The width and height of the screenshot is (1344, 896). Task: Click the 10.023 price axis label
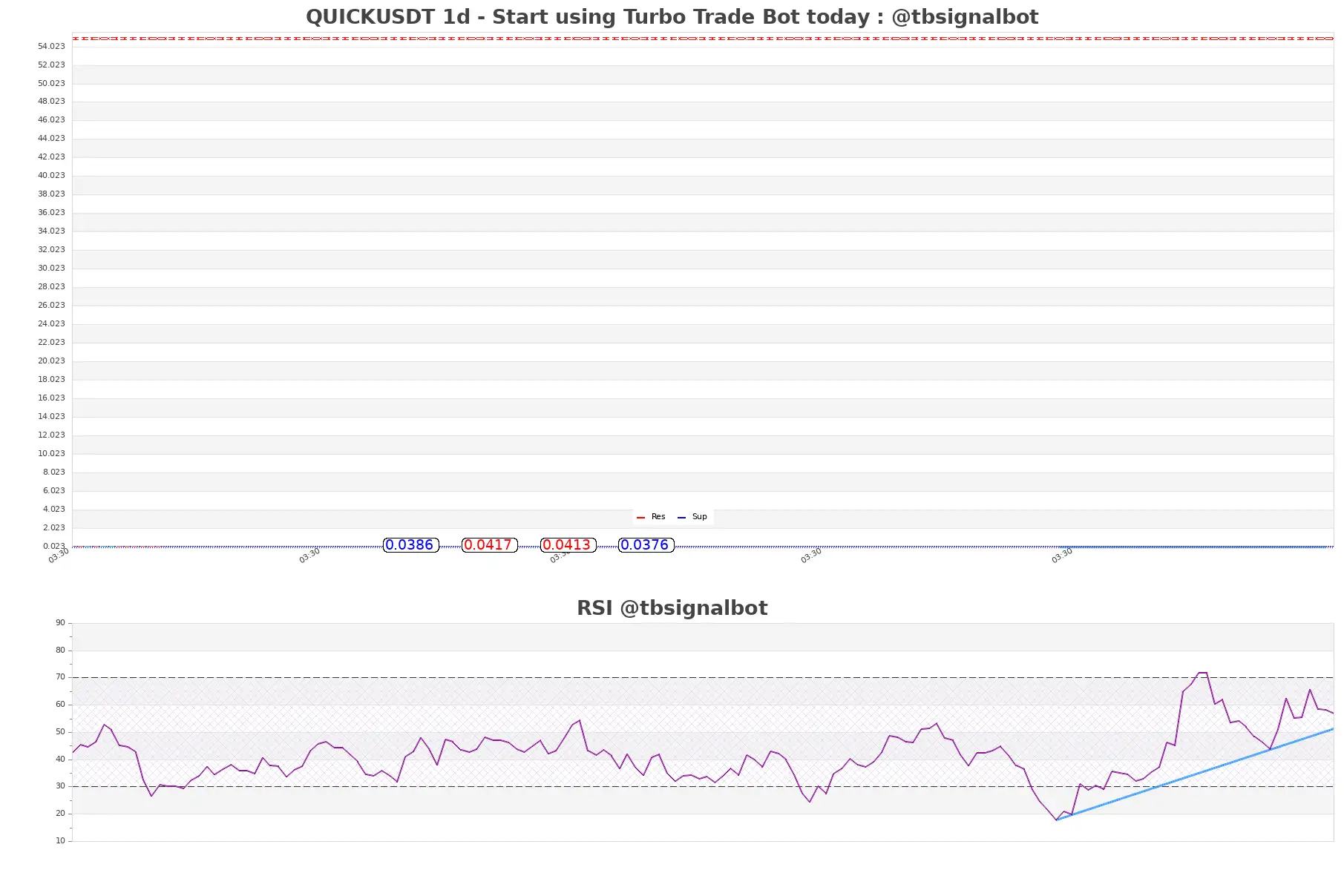[x=51, y=454]
